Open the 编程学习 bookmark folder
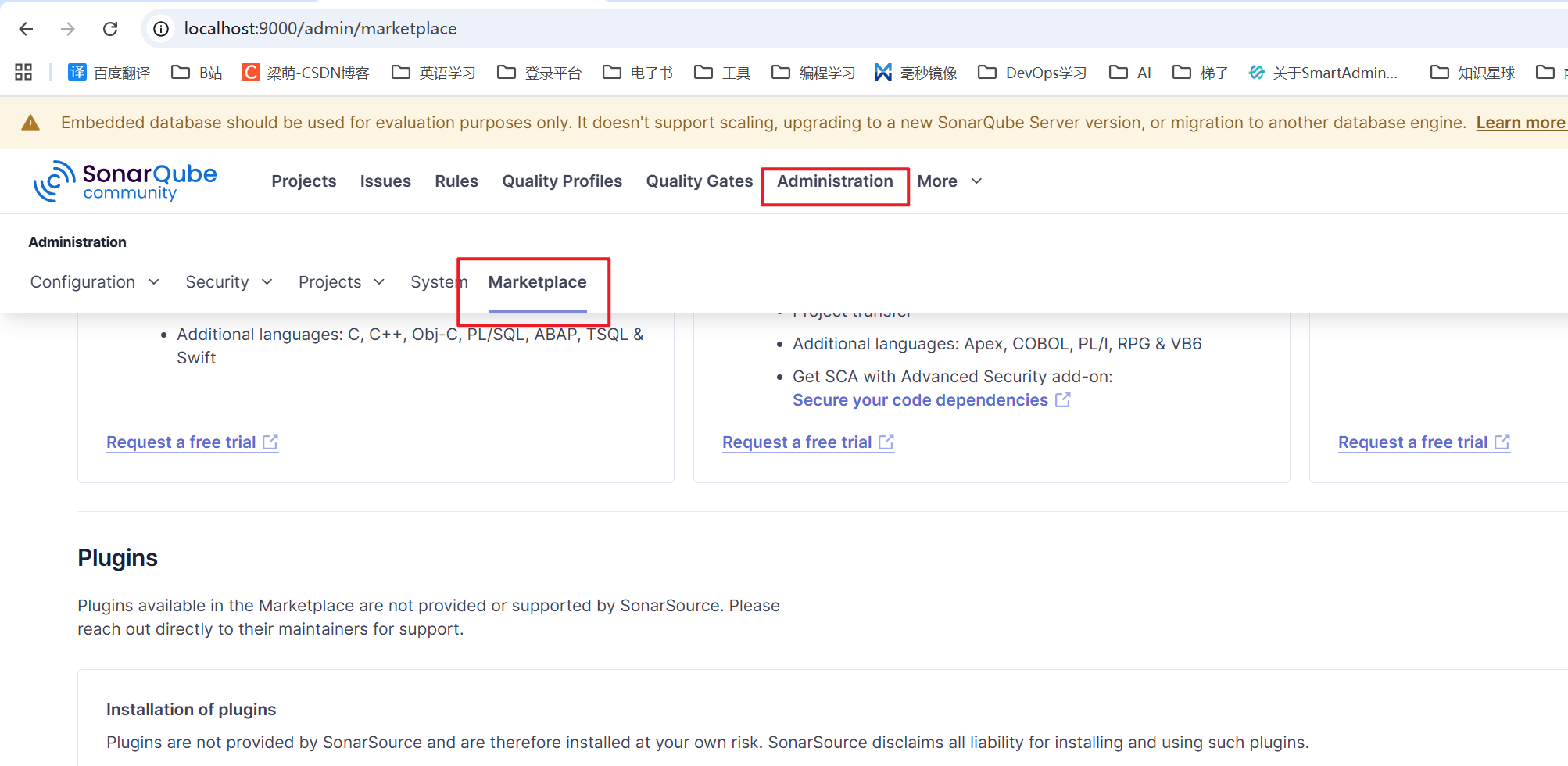 pos(813,73)
